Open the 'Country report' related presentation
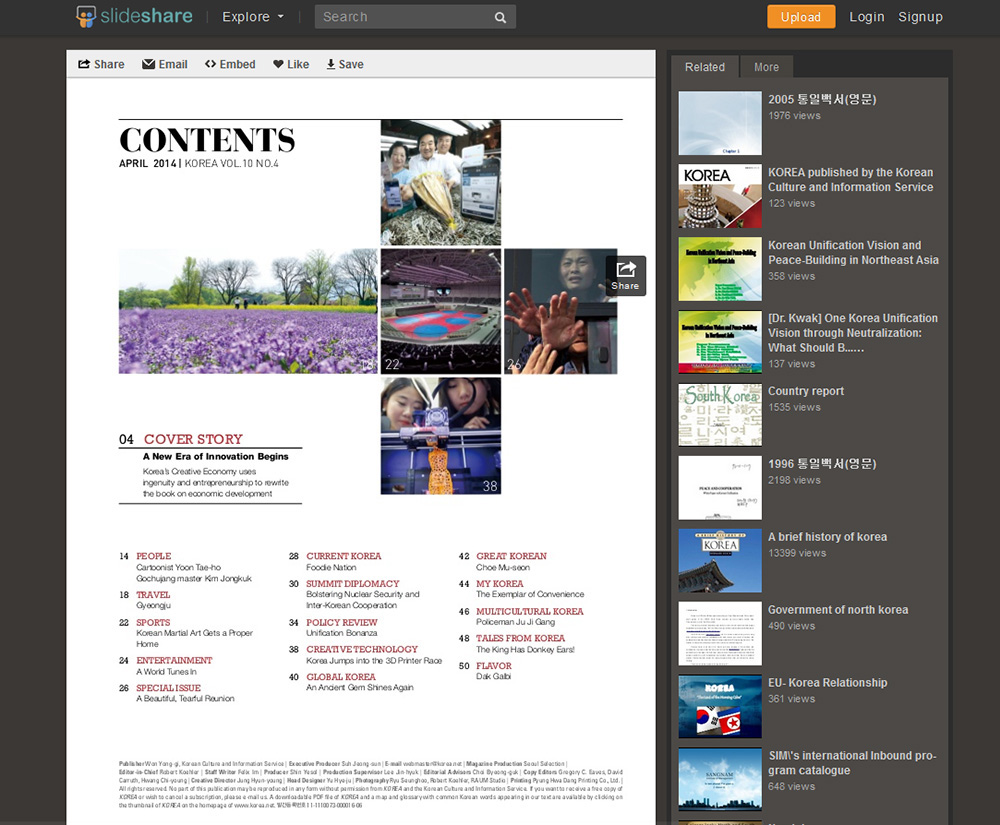This screenshot has height=825, width=1000. (x=805, y=391)
